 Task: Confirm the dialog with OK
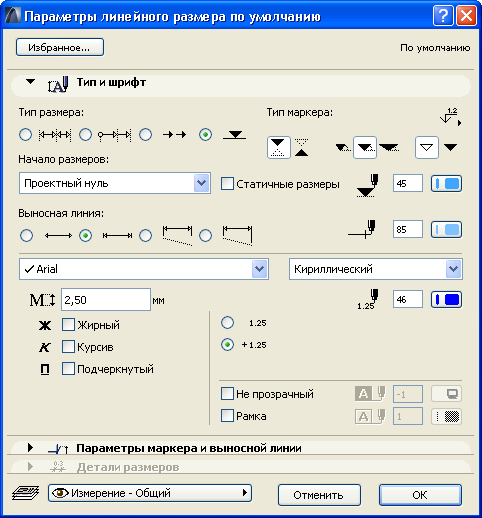coord(420,495)
